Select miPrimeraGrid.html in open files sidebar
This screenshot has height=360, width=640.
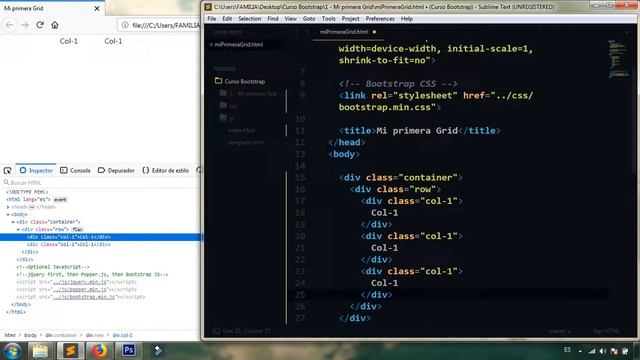pyautogui.click(x=239, y=44)
